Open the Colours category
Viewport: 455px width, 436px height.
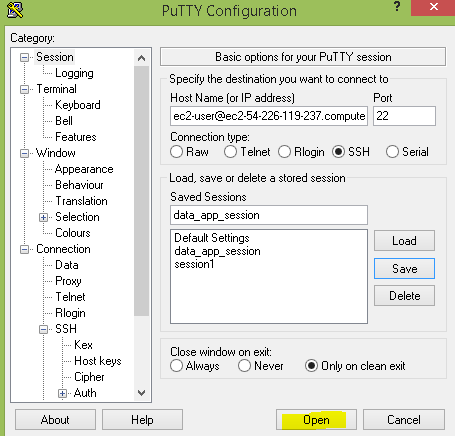[x=73, y=233]
